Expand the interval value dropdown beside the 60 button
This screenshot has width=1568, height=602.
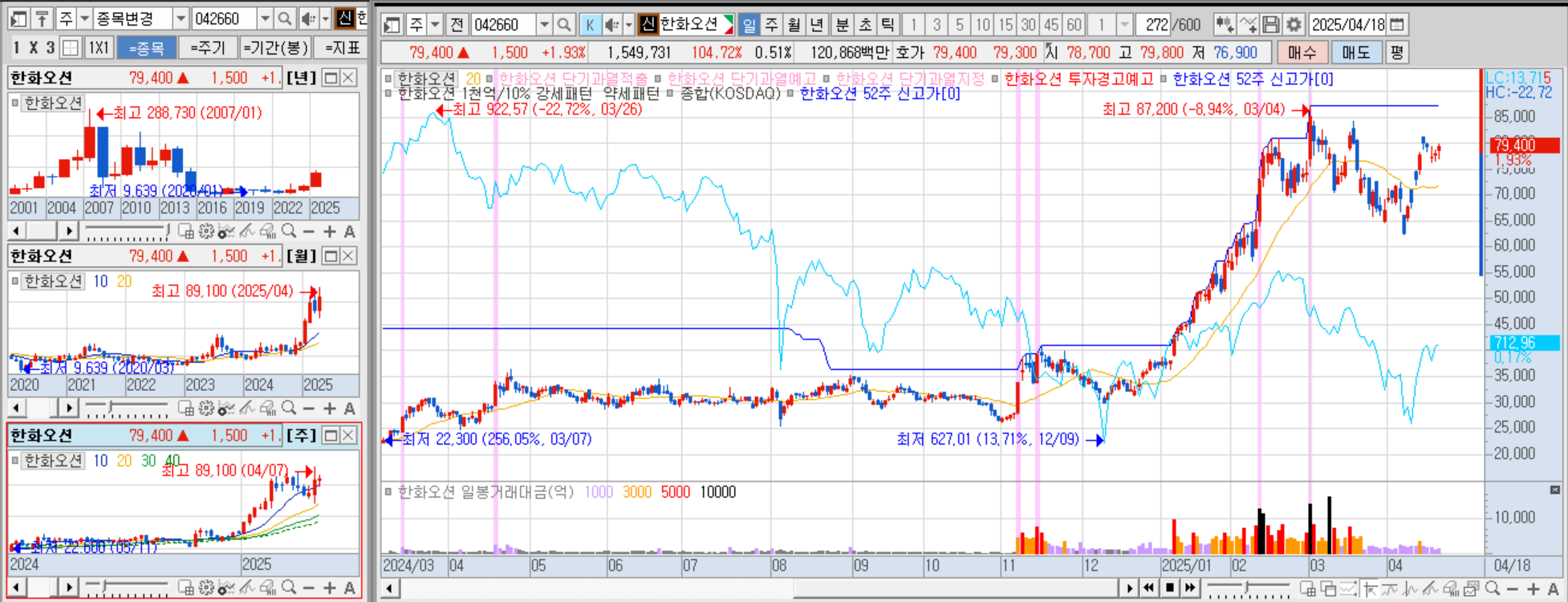point(1124,25)
